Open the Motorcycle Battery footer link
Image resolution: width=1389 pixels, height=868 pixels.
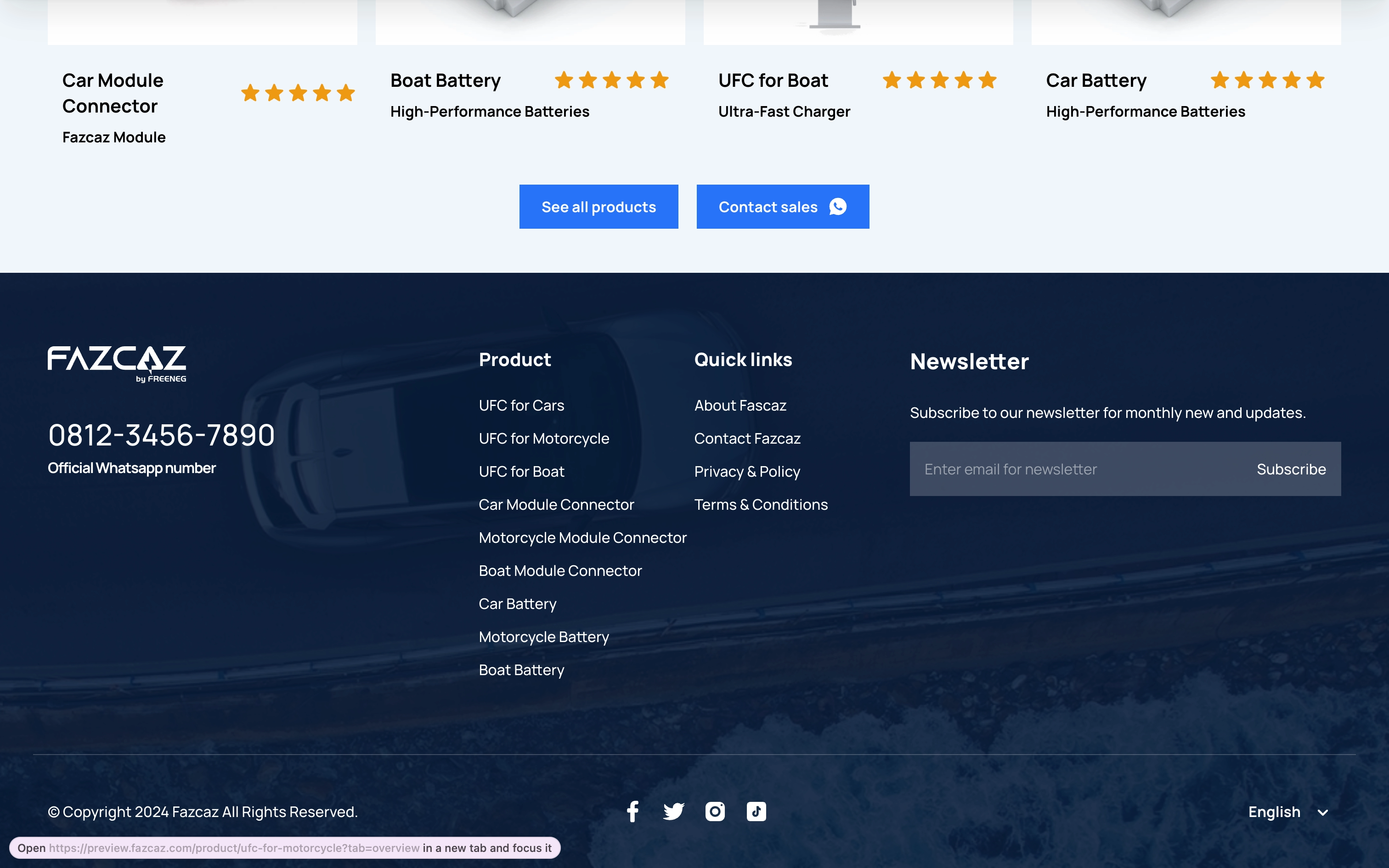click(x=543, y=637)
